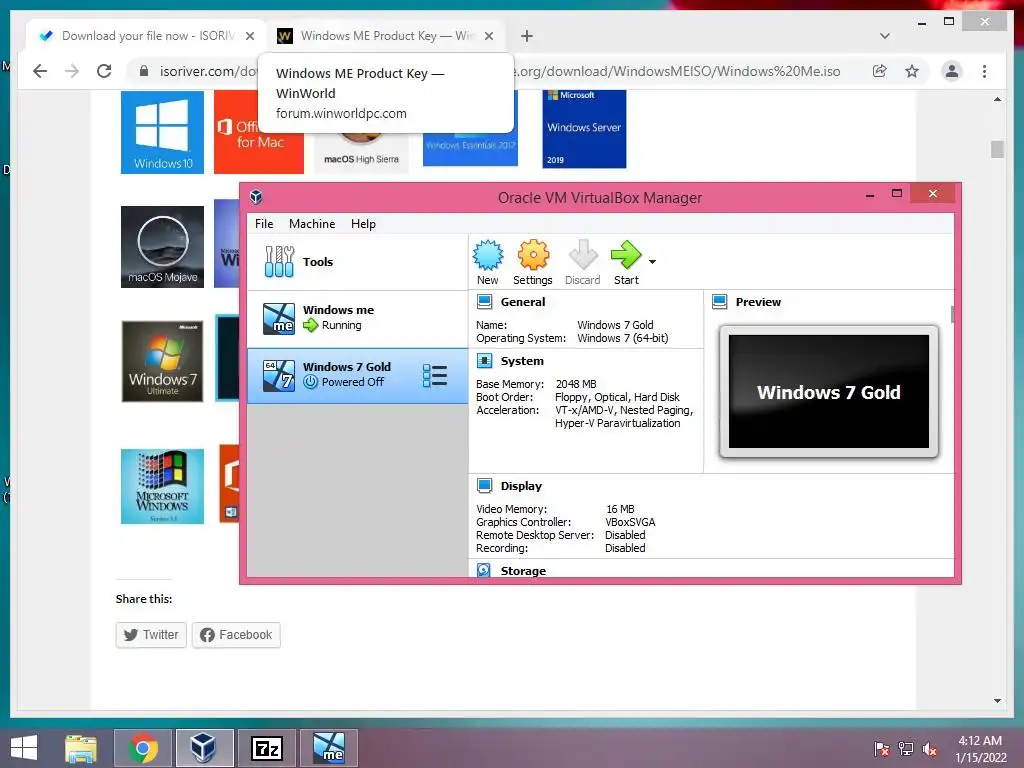1024x768 pixels.
Task: Share the page on Twitter
Action: click(x=152, y=635)
